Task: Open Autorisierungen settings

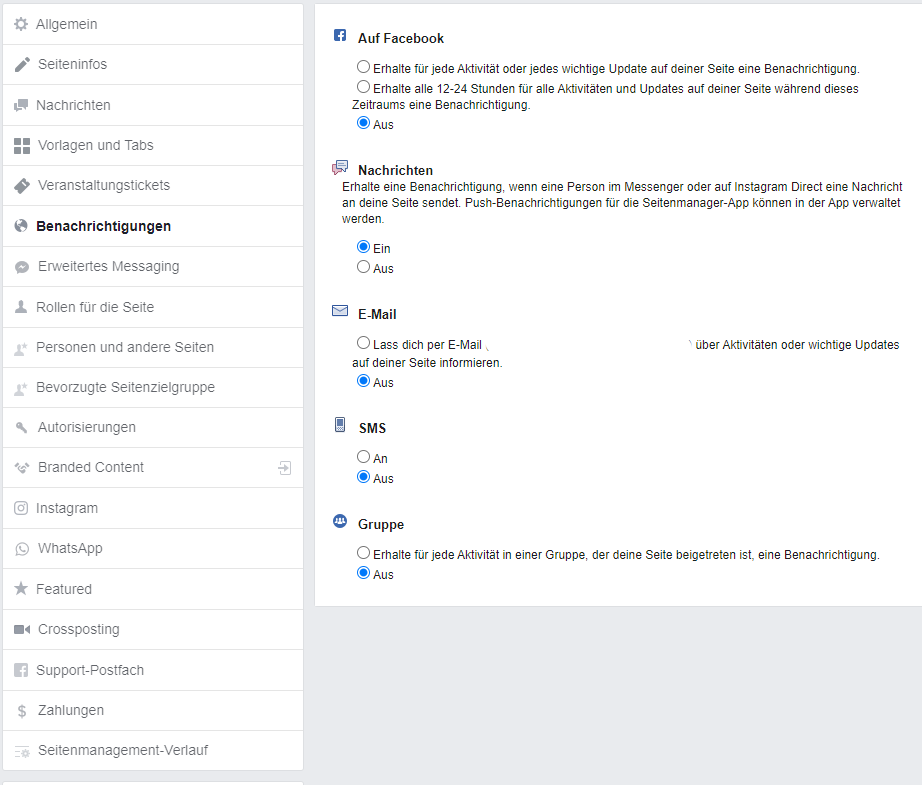Action: pos(153,427)
